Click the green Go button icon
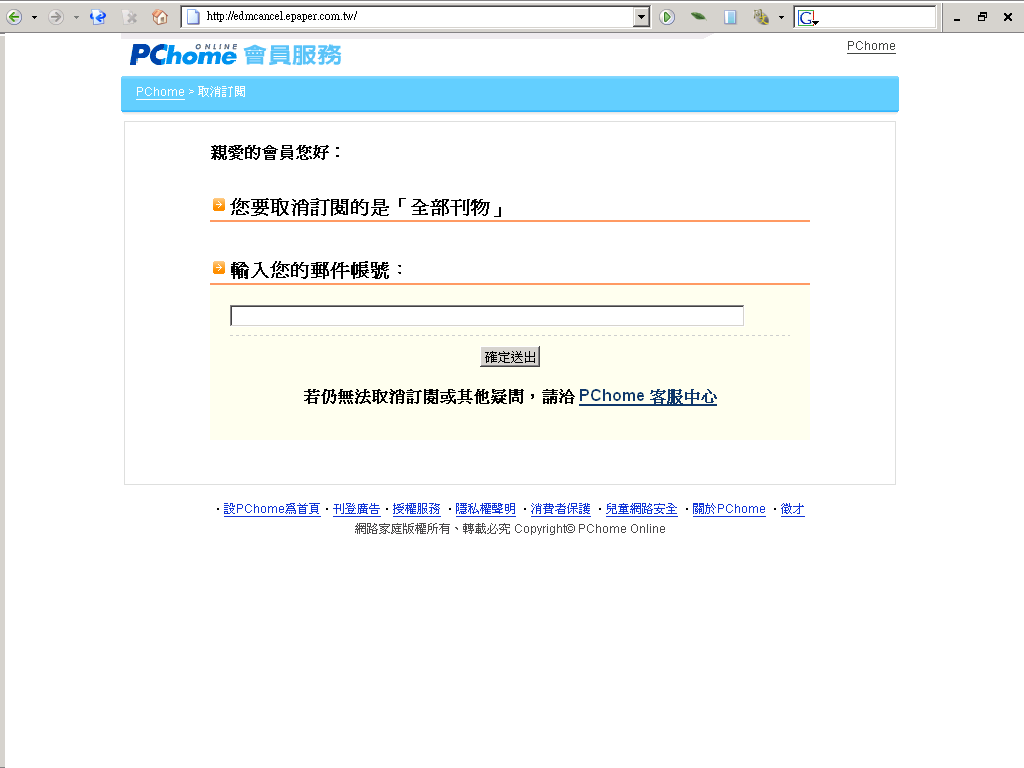This screenshot has width=1024, height=768. 667,17
